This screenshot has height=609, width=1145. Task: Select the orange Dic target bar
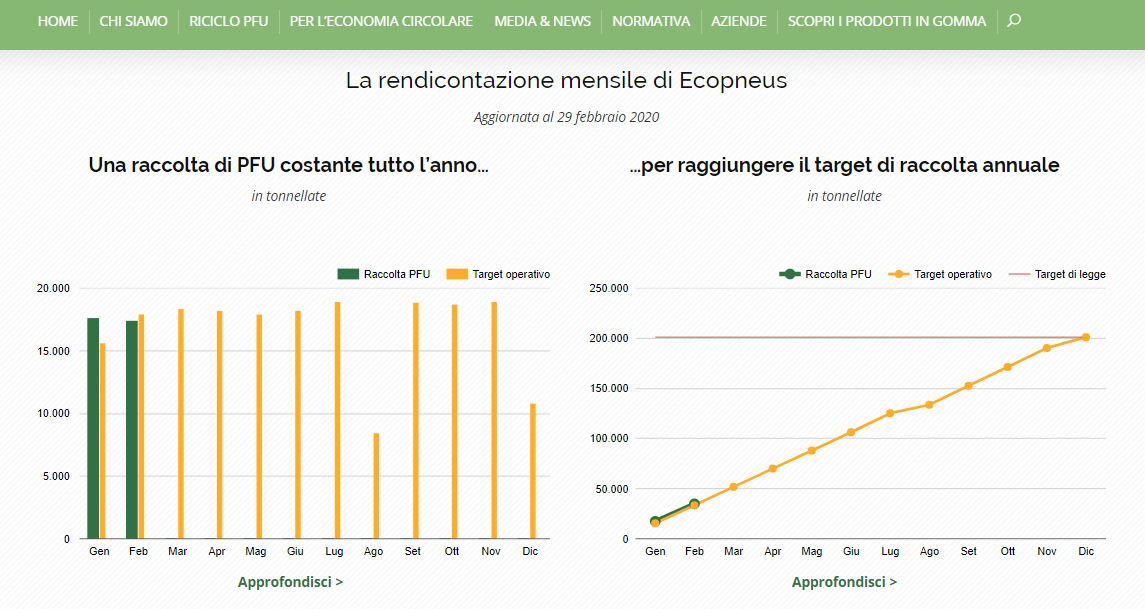pos(533,472)
